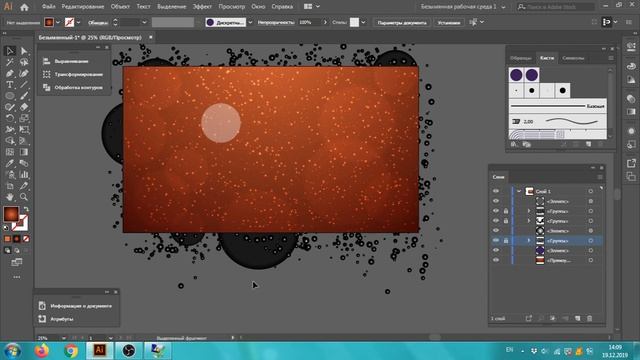The image size is (640, 360).
Task: Open the Стиль style dropdown
Action: click(x=363, y=22)
